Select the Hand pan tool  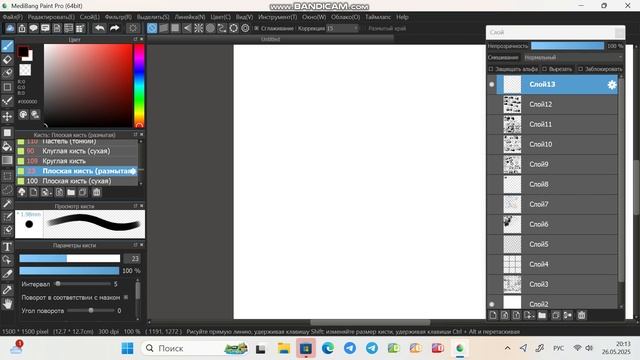tap(7, 303)
